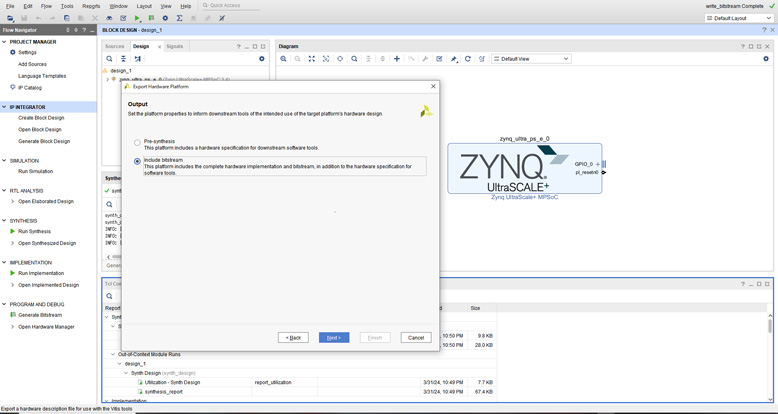The height and width of the screenshot is (414, 778).
Task: Select the Utilization - Synth Design report row
Action: click(299, 382)
